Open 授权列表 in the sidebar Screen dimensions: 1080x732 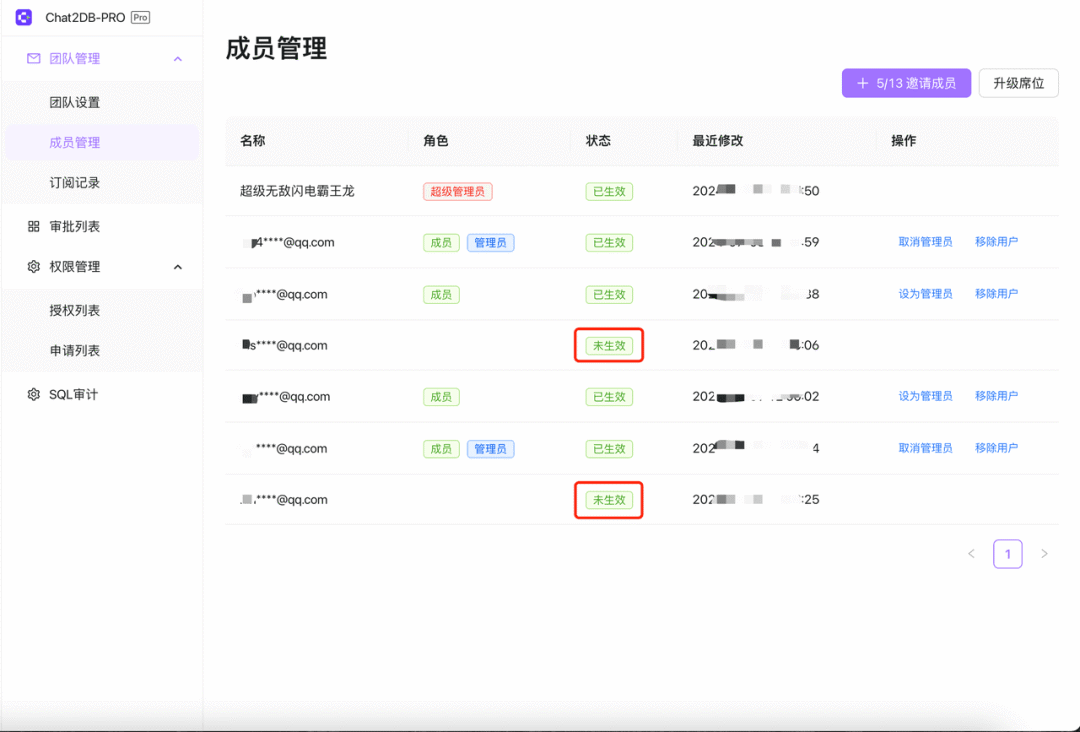click(74, 311)
